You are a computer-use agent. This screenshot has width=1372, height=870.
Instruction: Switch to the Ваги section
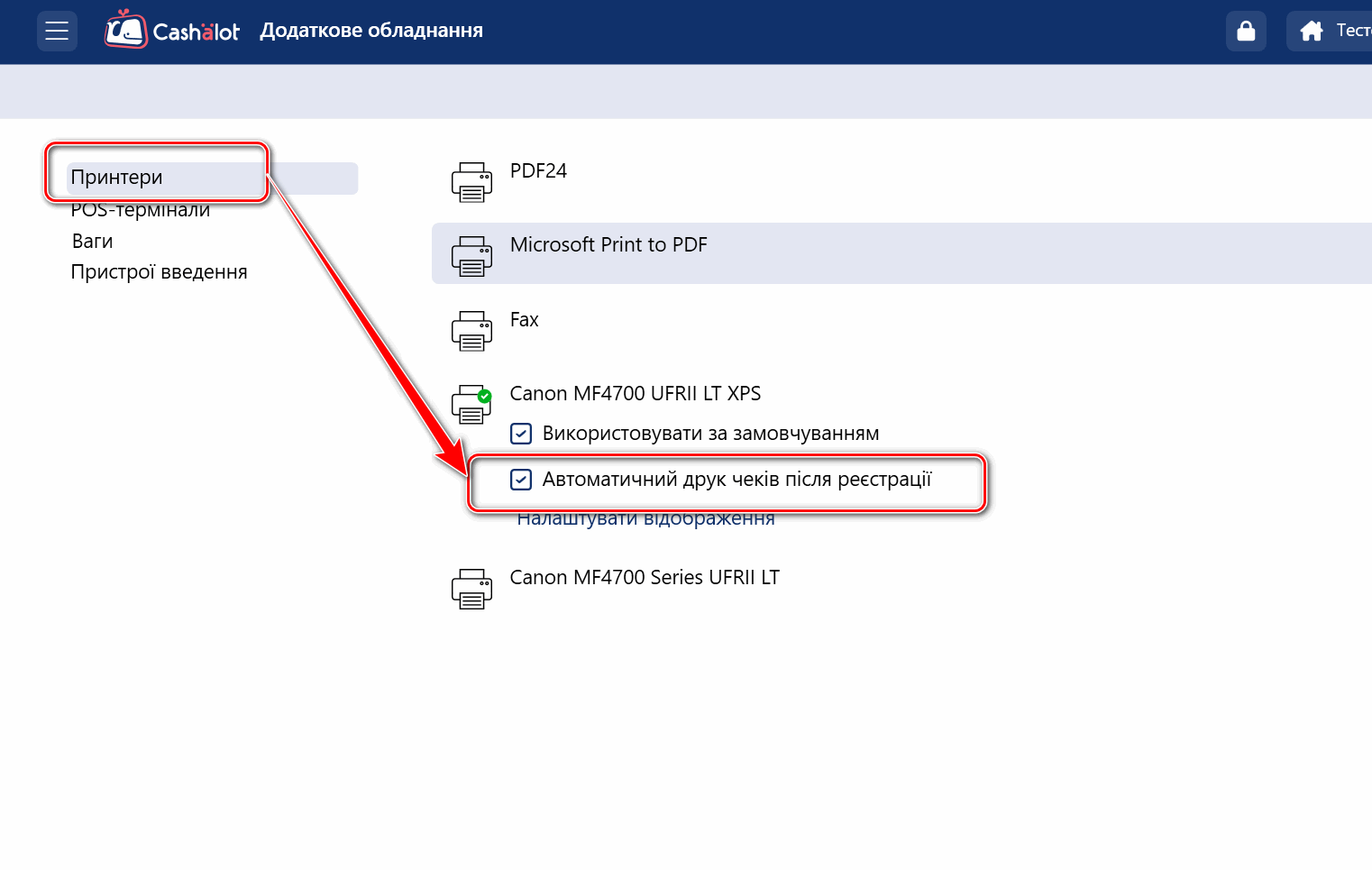(x=92, y=242)
